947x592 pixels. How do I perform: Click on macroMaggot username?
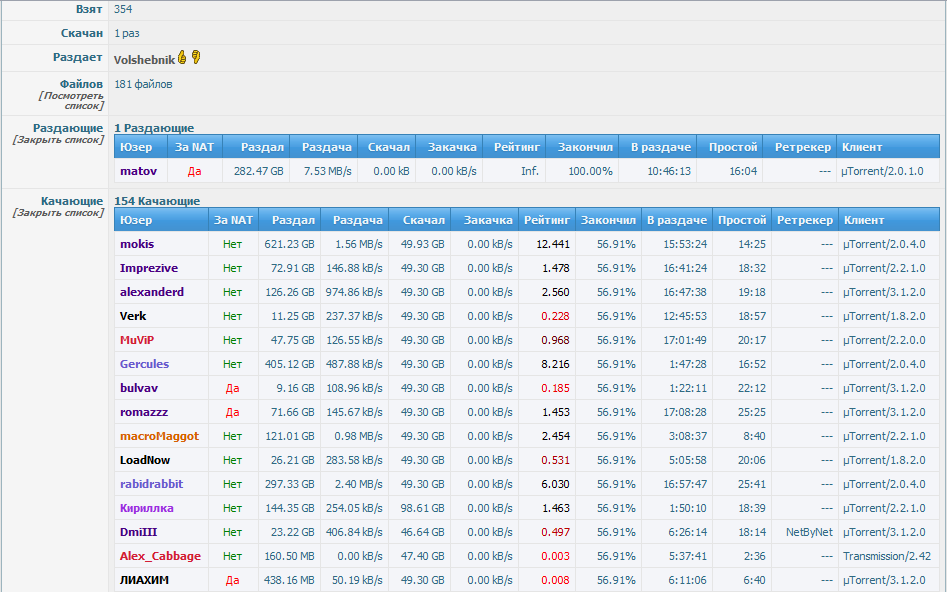click(159, 436)
